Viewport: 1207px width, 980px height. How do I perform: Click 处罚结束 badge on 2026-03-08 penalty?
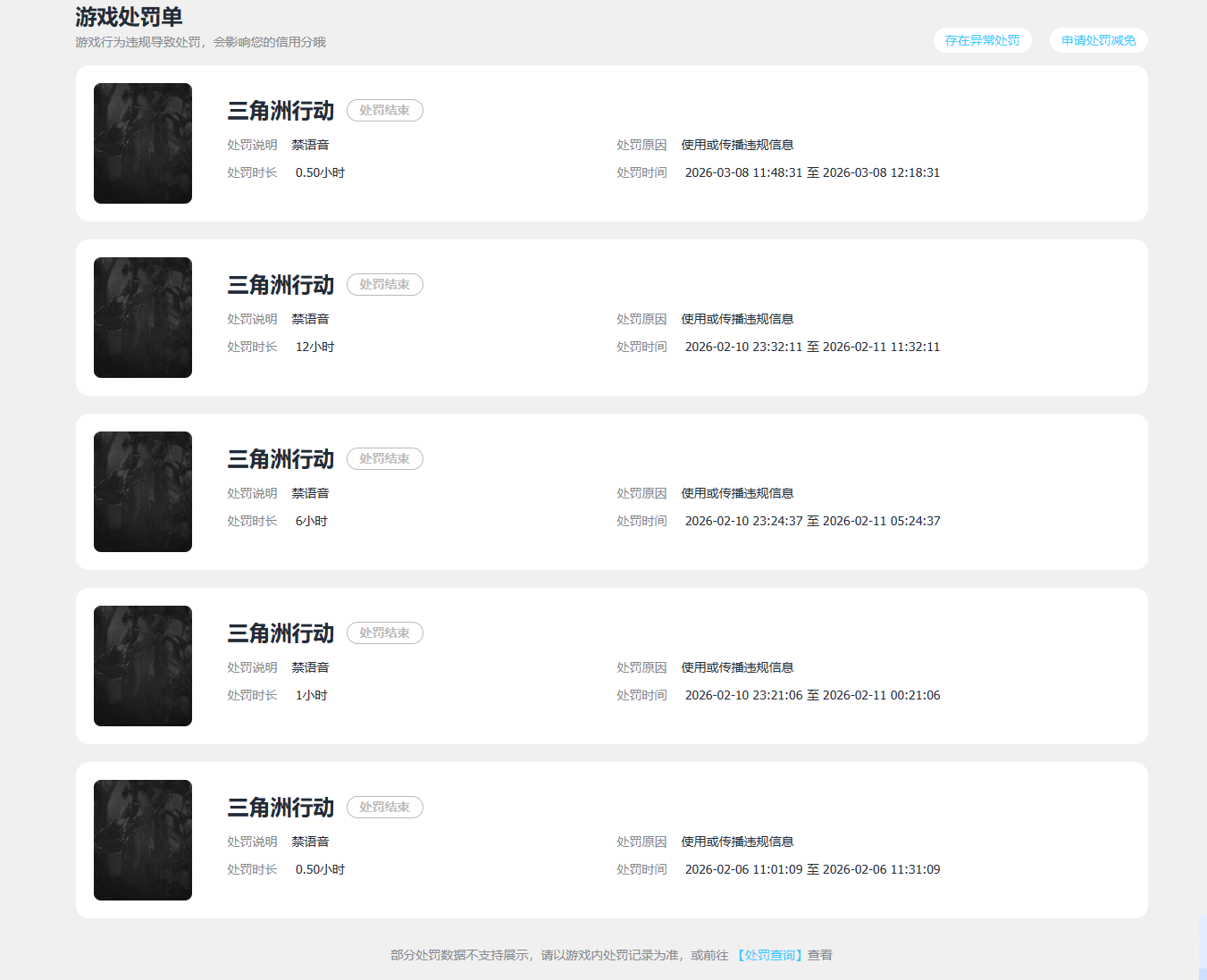(x=384, y=111)
